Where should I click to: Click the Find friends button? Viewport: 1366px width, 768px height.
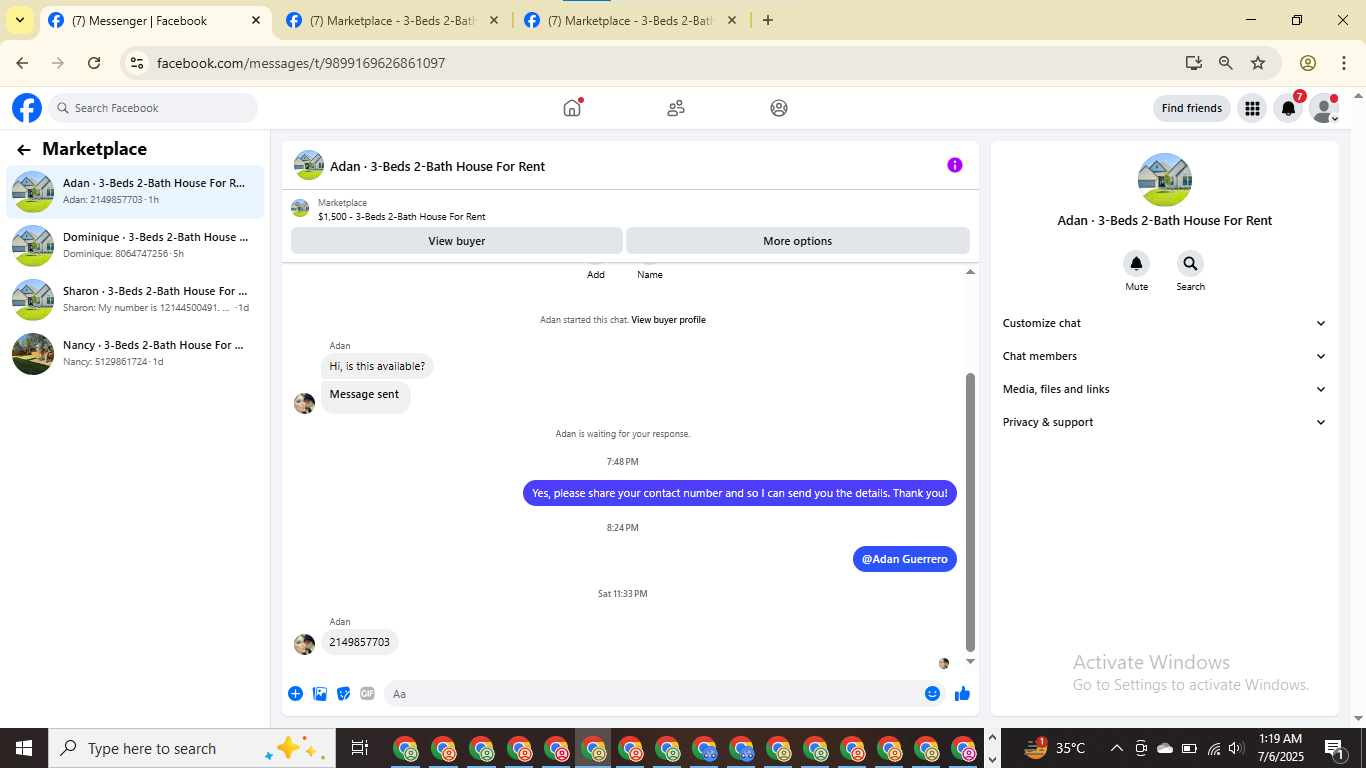(x=1192, y=108)
